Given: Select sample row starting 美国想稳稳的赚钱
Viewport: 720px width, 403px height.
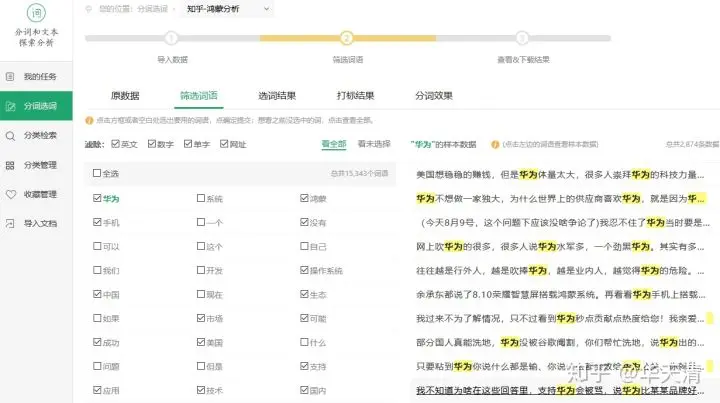Looking at the screenshot, I should pos(560,174).
